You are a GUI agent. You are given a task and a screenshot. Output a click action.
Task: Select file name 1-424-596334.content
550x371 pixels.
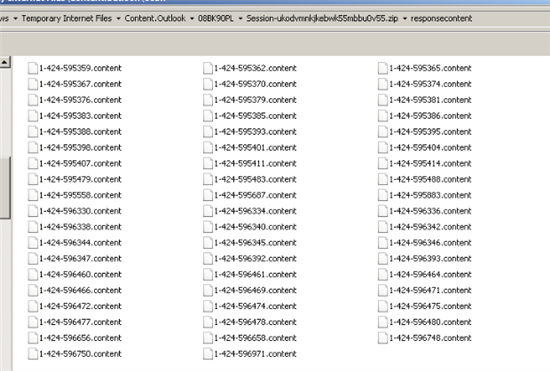(255, 211)
